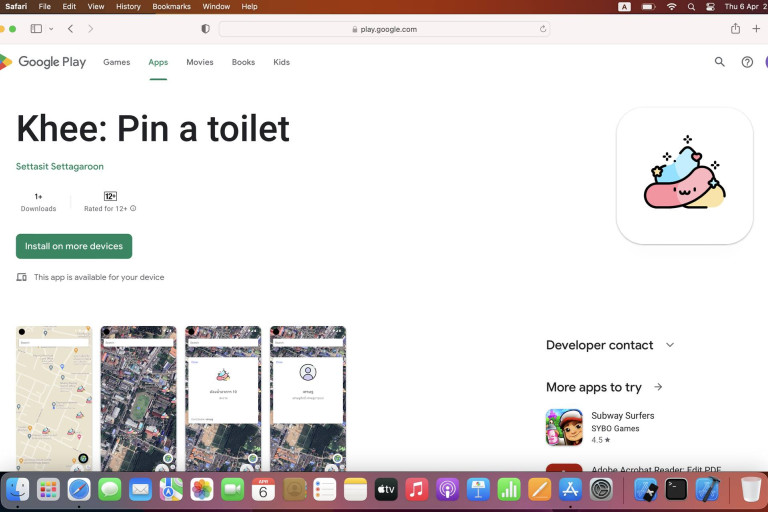The image size is (768, 512).
Task: Switch to the Kids tab
Action: point(282,62)
